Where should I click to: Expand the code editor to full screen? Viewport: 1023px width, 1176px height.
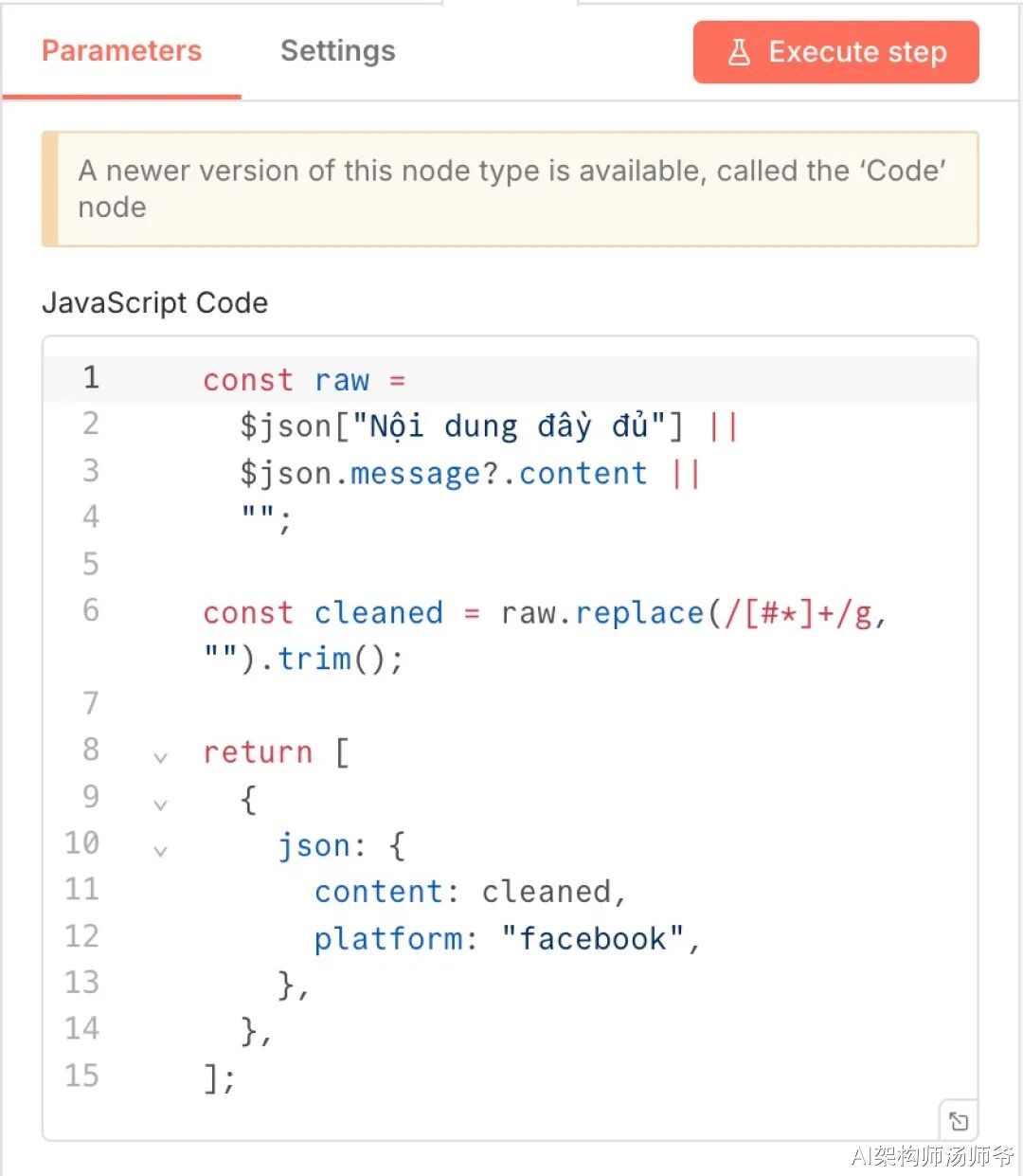click(x=958, y=1121)
